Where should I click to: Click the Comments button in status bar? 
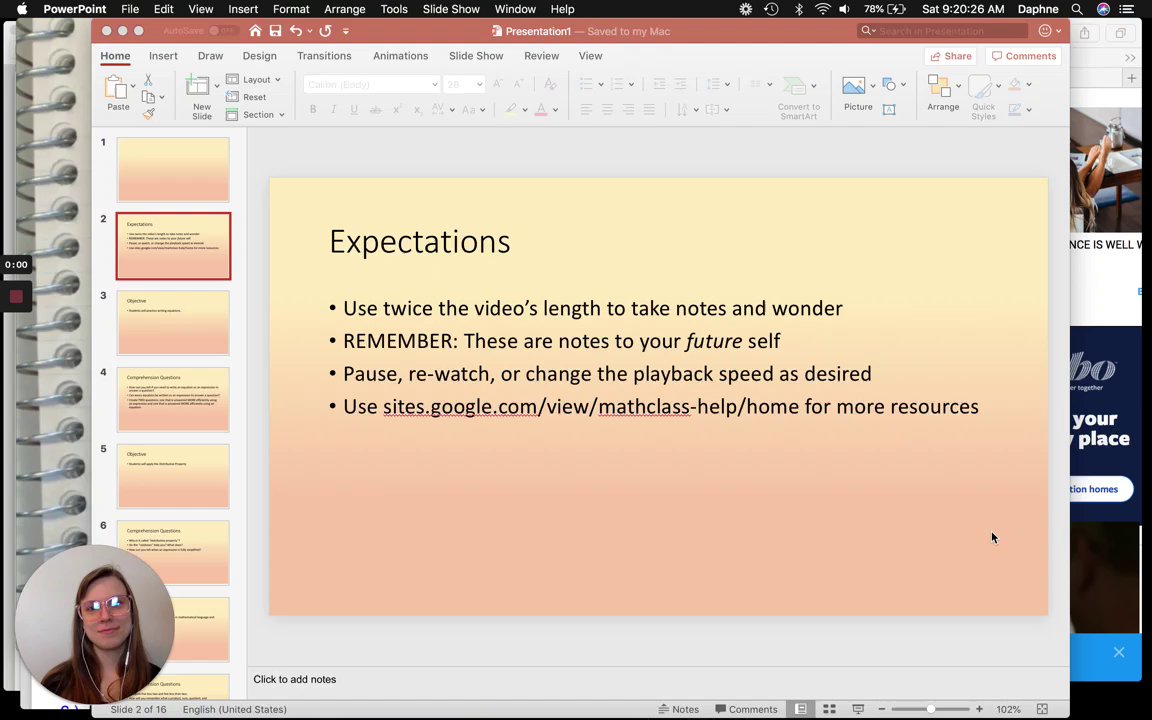point(746,709)
